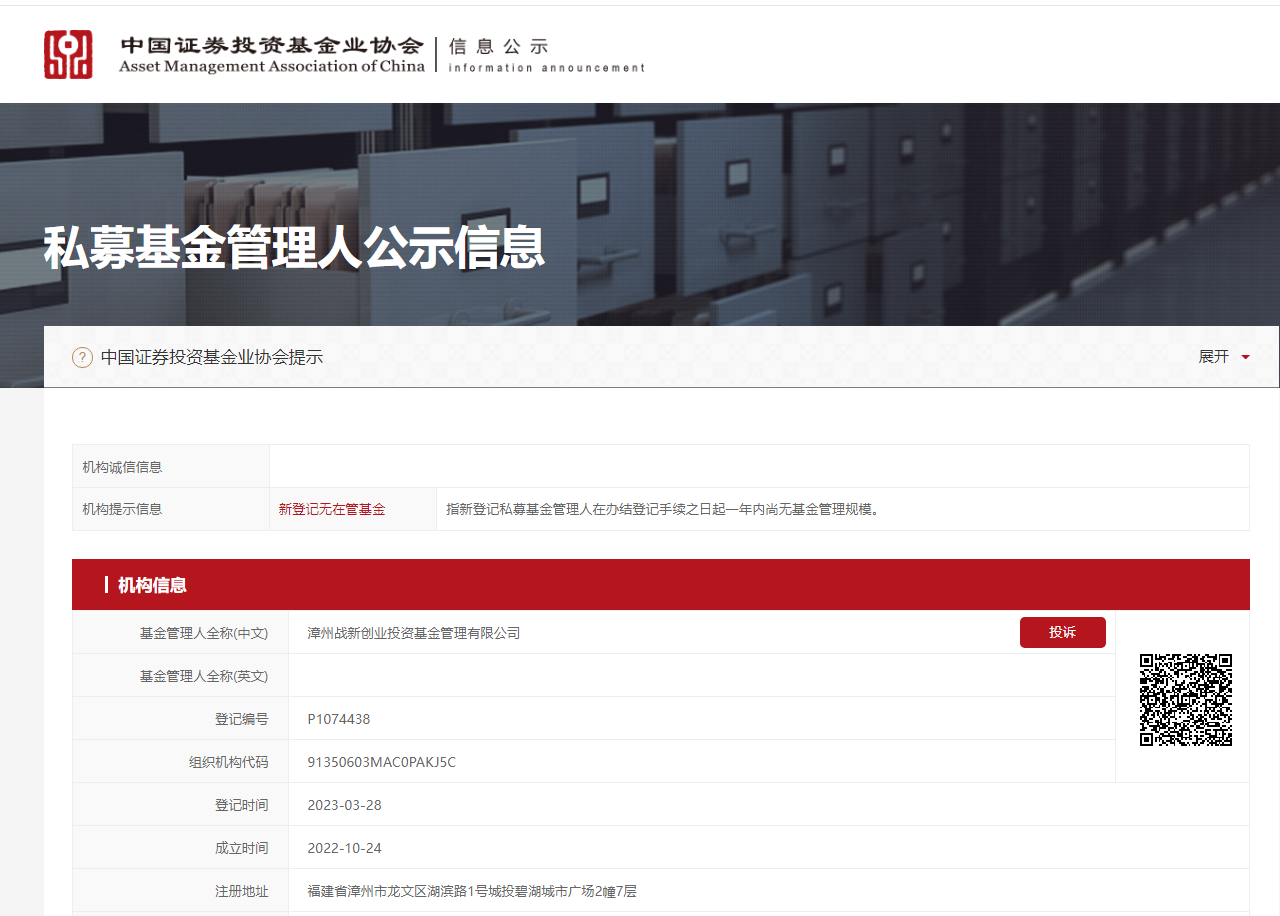Click the question mark icon beside 中国证券投资基金业协会提示
1280x916 pixels.
(82, 357)
